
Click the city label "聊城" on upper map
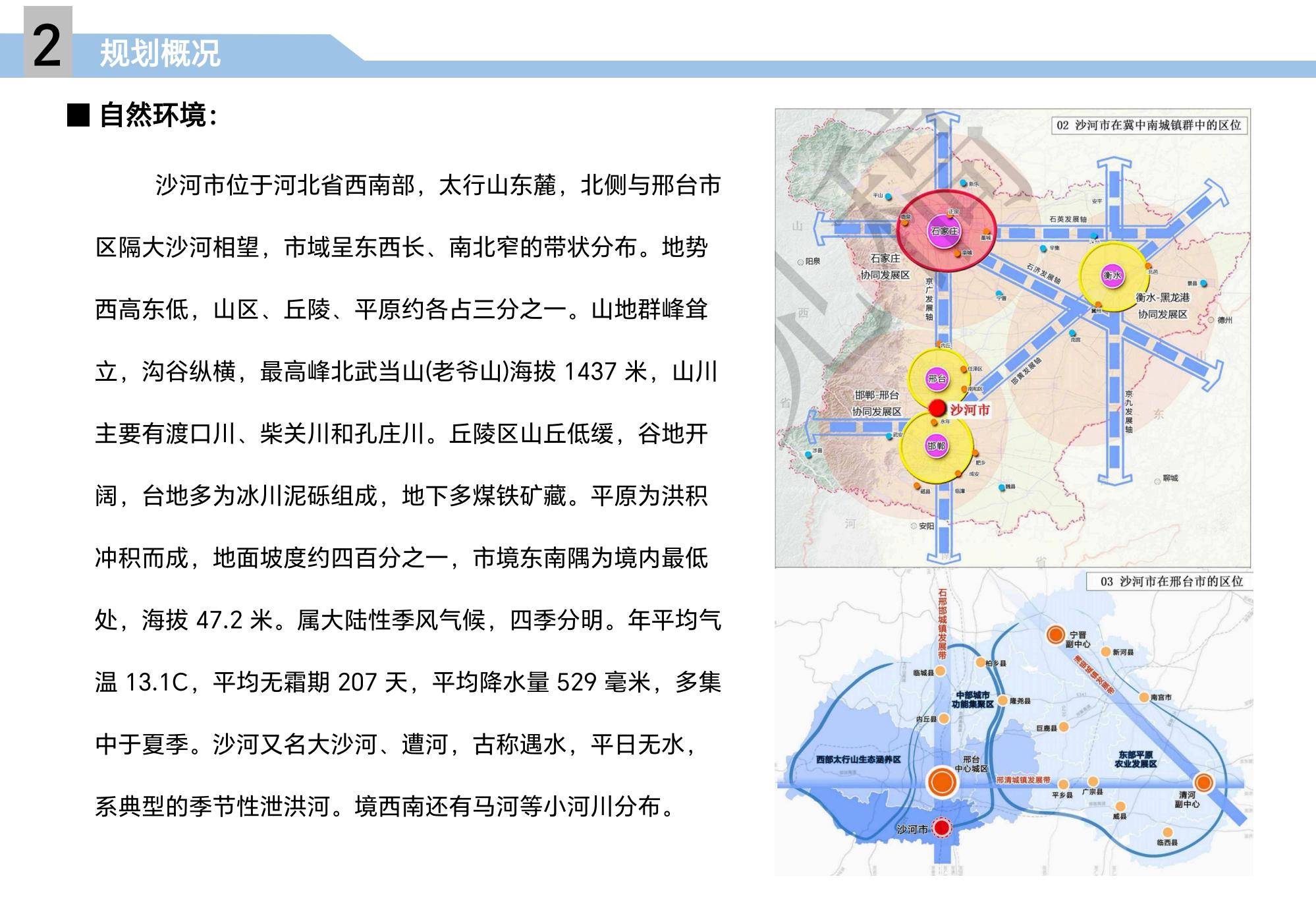(1170, 478)
